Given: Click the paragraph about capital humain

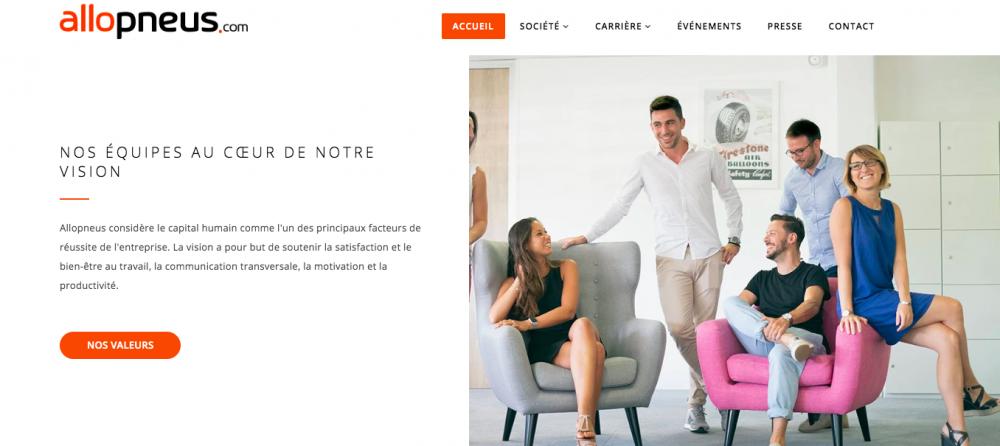Looking at the screenshot, I should 240,256.
